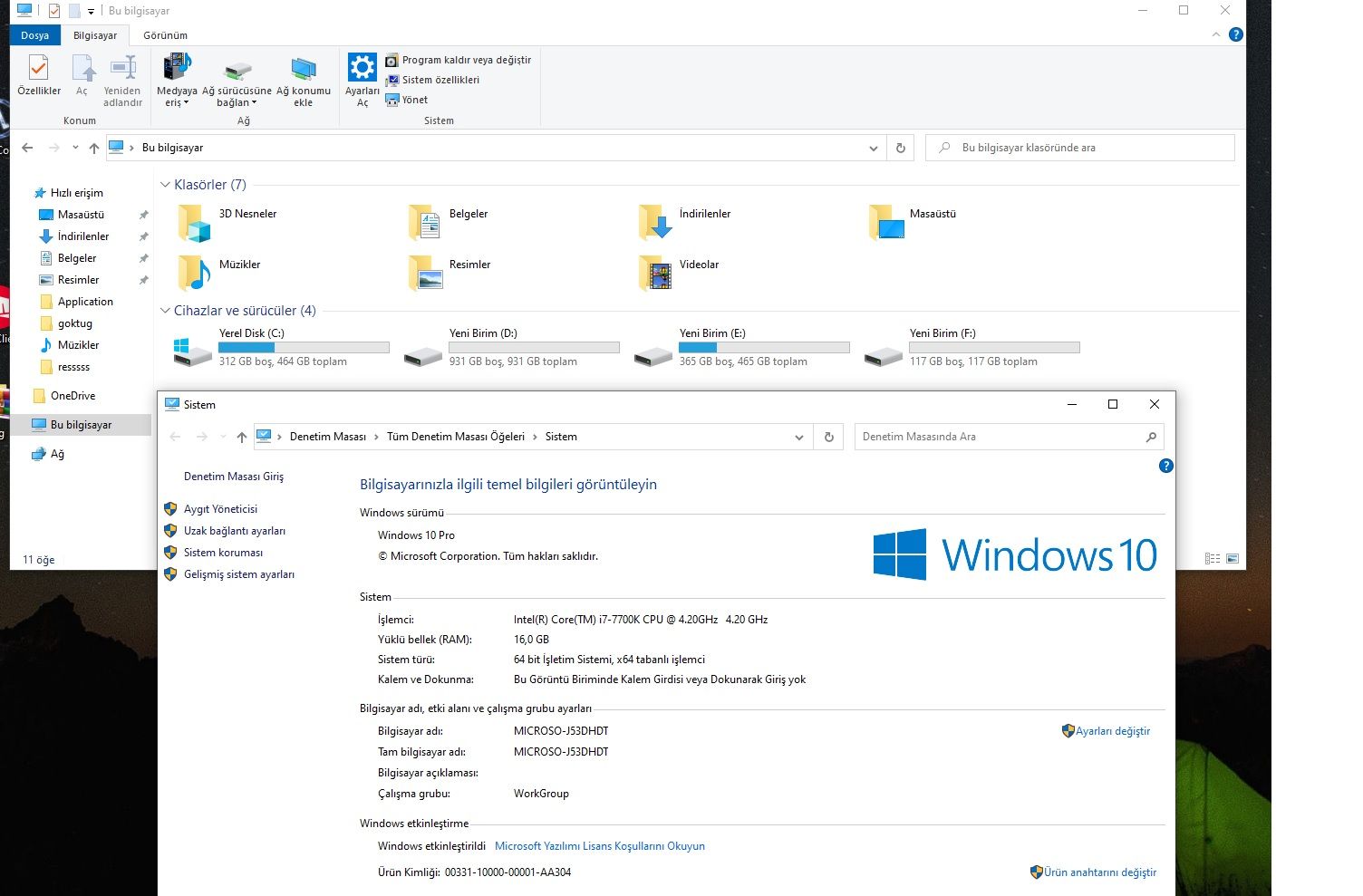Image resolution: width=1363 pixels, height=896 pixels.
Task: Open the Dosya menu tab
Action: click(35, 35)
